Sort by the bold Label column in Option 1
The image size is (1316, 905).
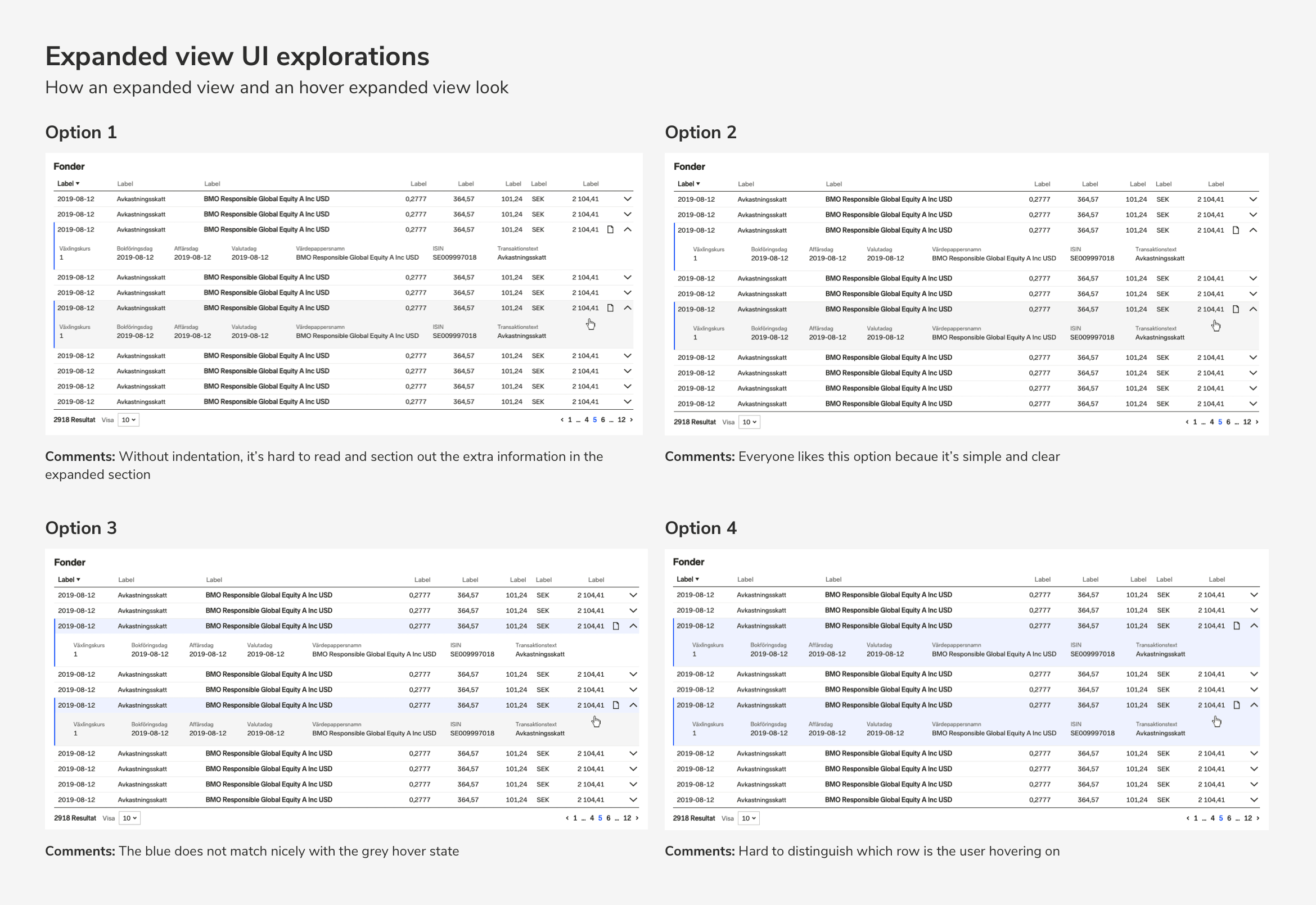point(68,184)
